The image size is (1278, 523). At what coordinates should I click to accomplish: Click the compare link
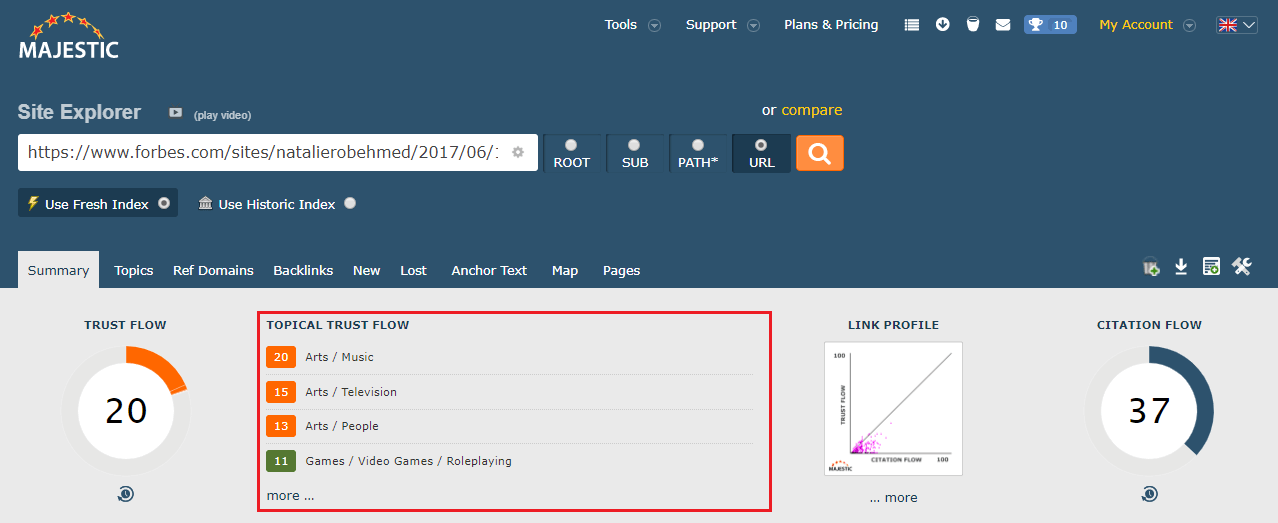[x=812, y=110]
